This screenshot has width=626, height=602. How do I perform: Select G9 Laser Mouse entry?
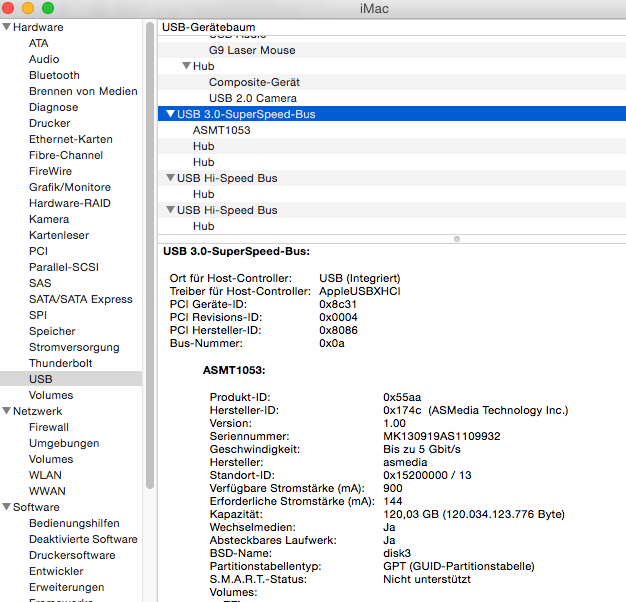251,50
